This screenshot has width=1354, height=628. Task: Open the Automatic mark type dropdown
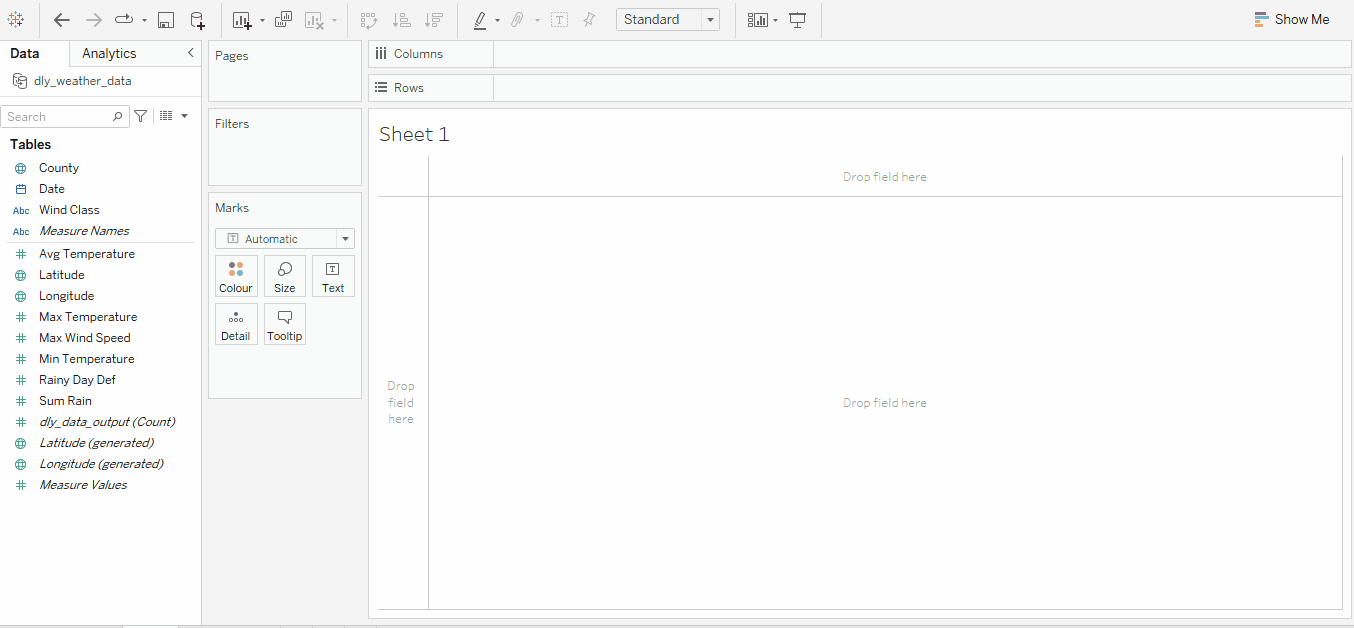tap(344, 238)
